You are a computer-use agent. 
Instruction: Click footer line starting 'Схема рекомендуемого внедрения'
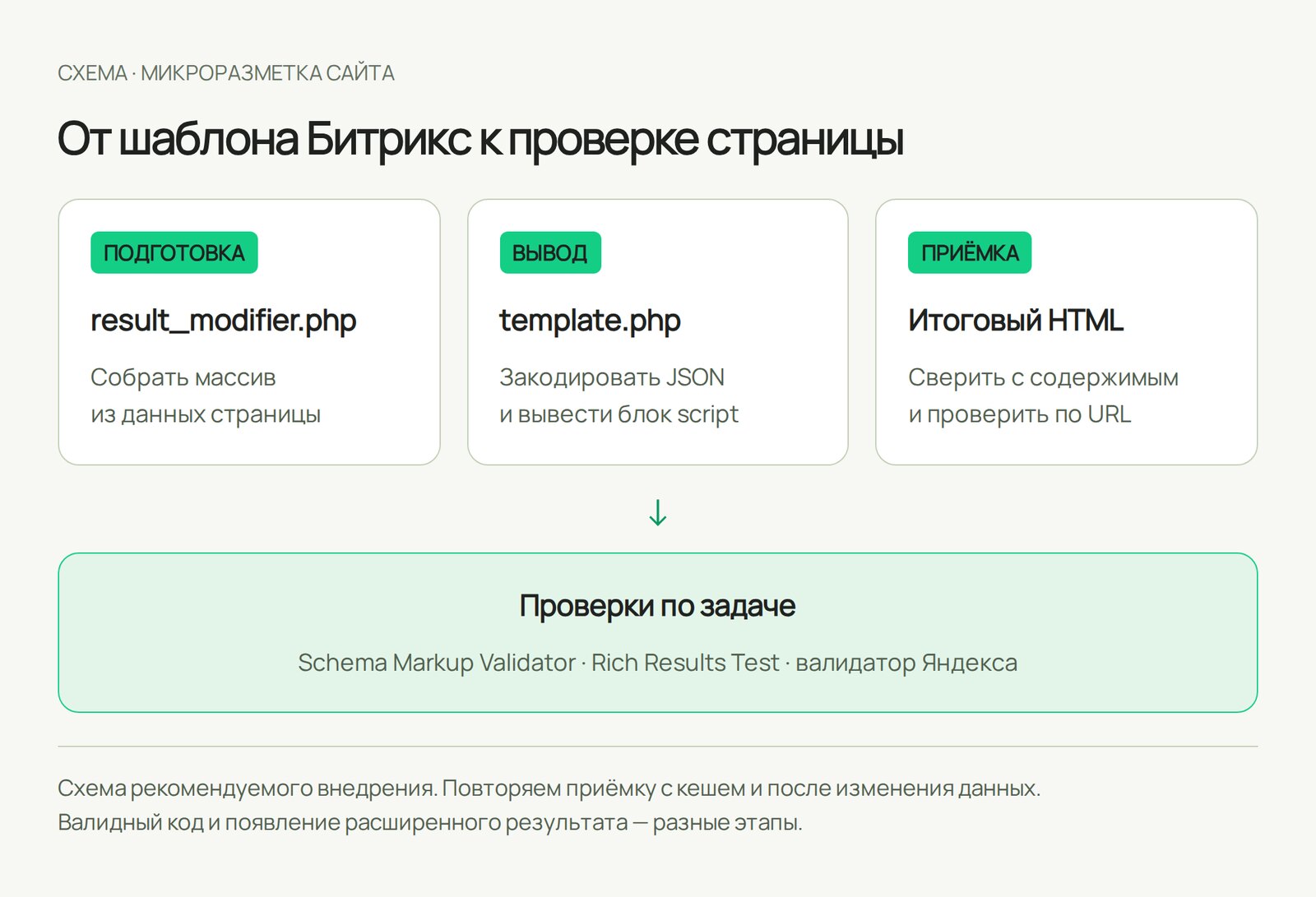click(x=549, y=788)
